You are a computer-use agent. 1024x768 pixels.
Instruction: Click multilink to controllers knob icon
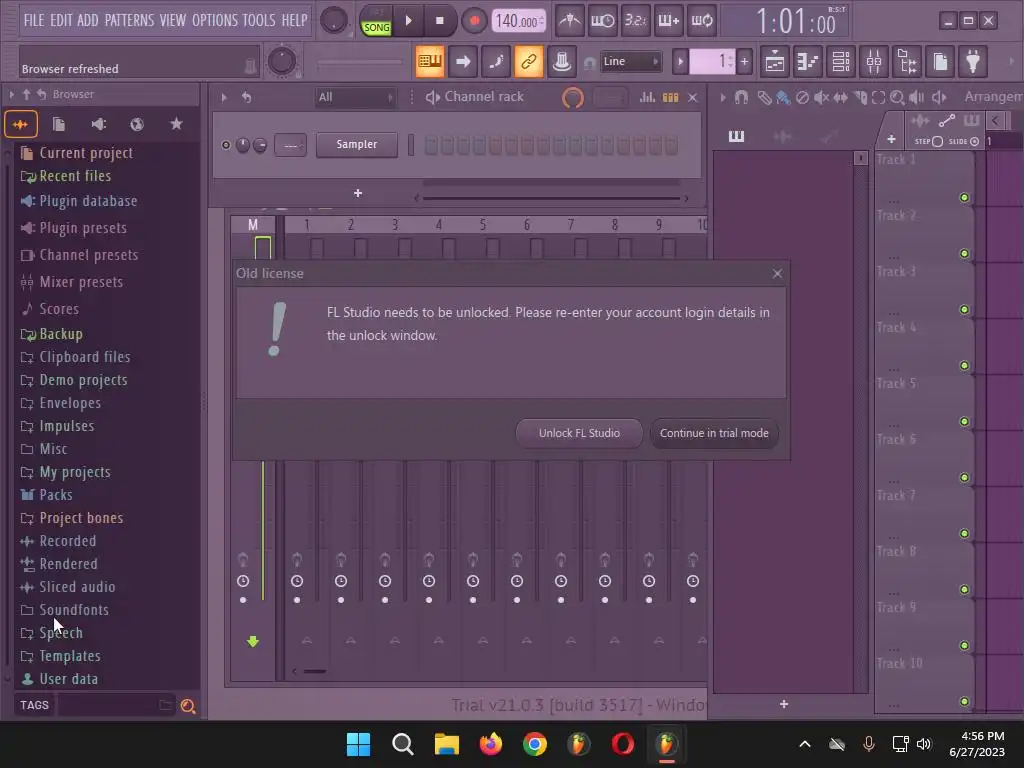(561, 61)
